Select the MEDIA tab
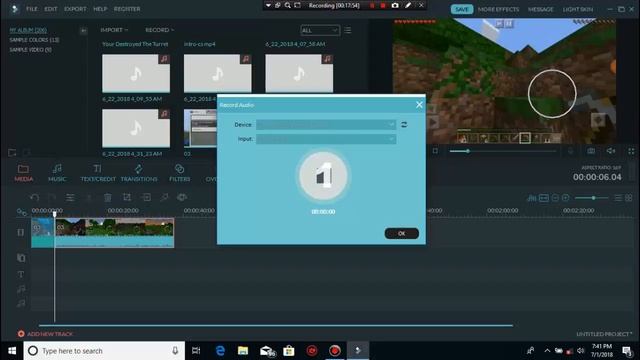This screenshot has height=360, width=640. click(x=23, y=173)
